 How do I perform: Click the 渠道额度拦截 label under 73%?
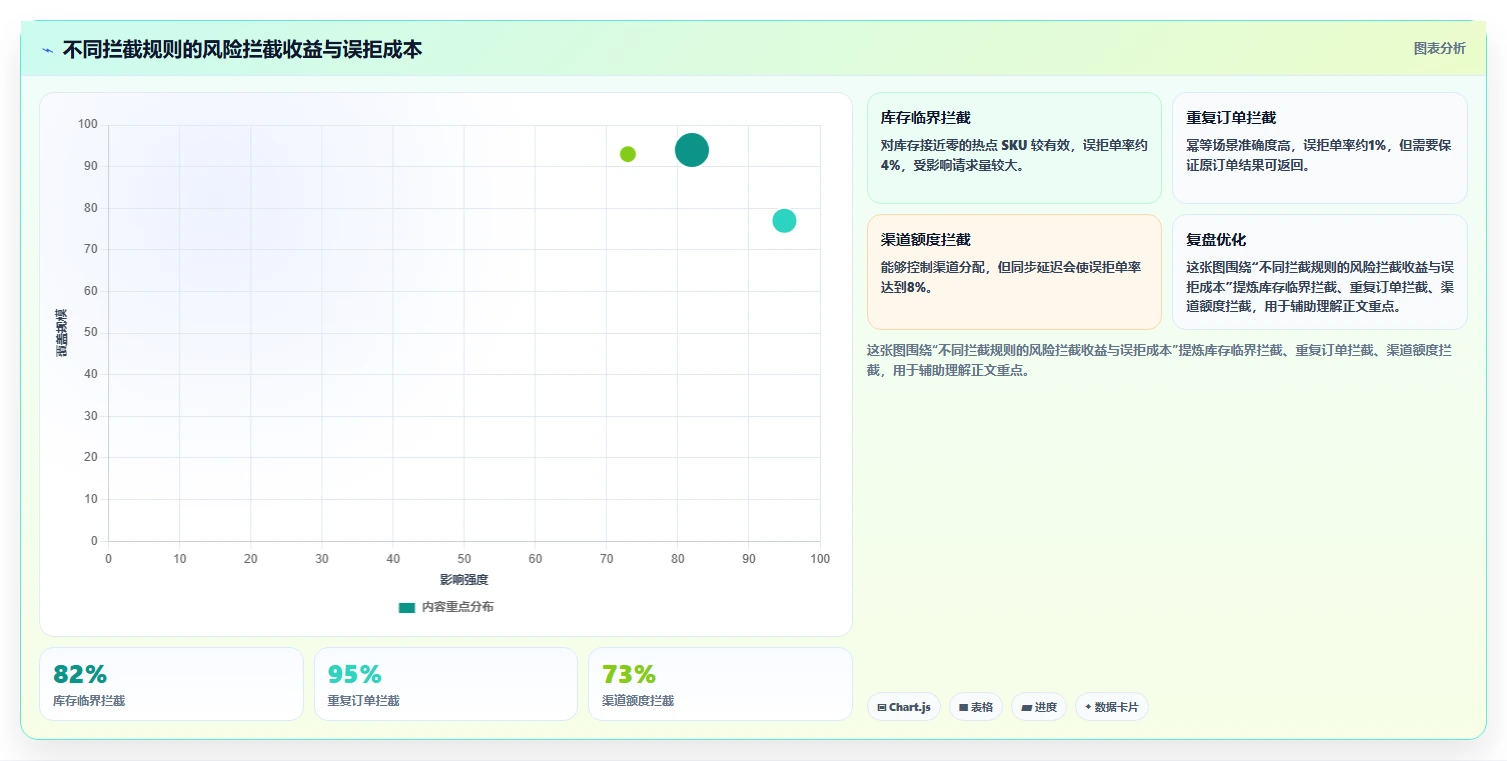point(638,701)
